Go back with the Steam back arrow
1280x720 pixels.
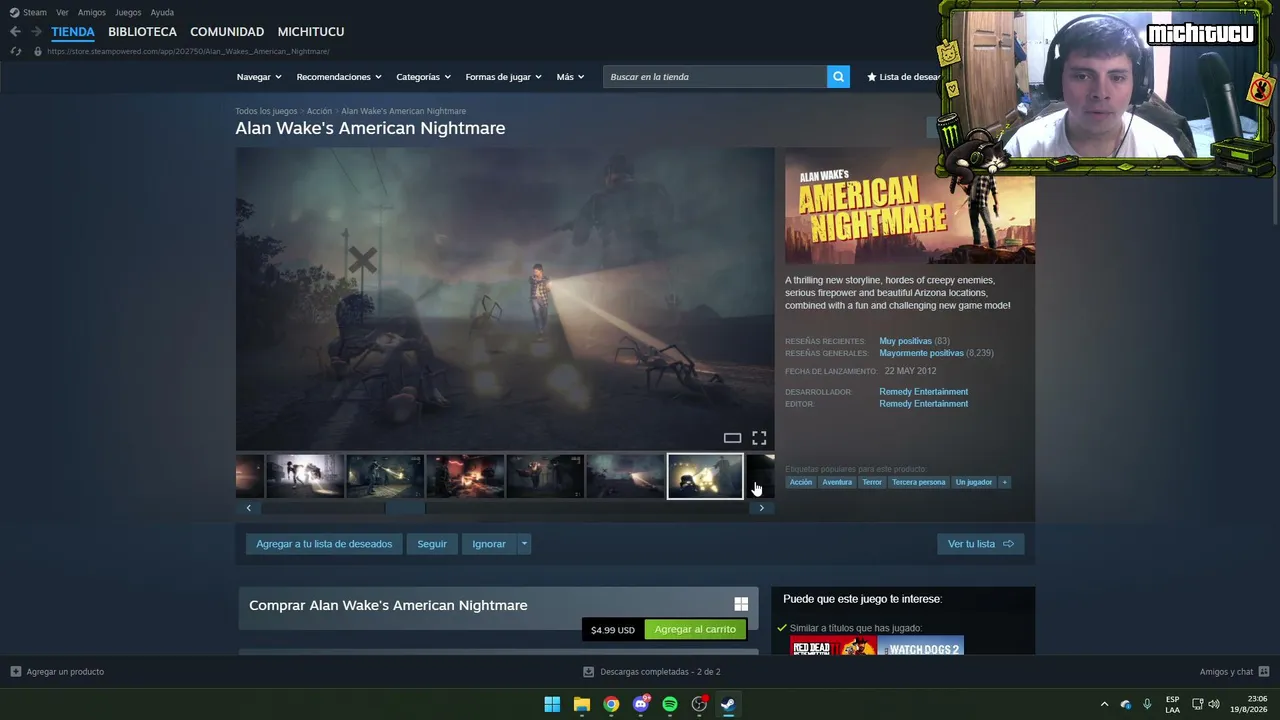pos(15,32)
